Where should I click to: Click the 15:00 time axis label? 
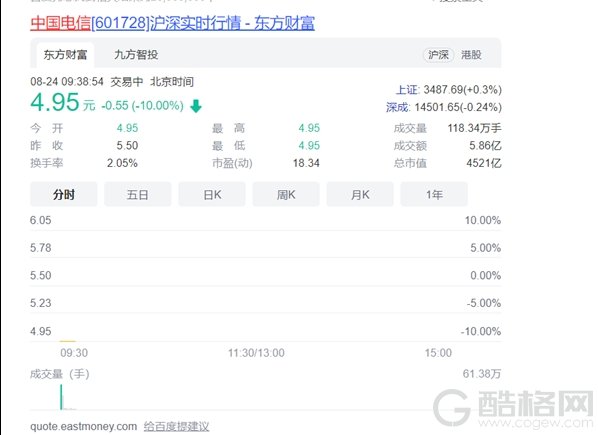click(x=439, y=353)
